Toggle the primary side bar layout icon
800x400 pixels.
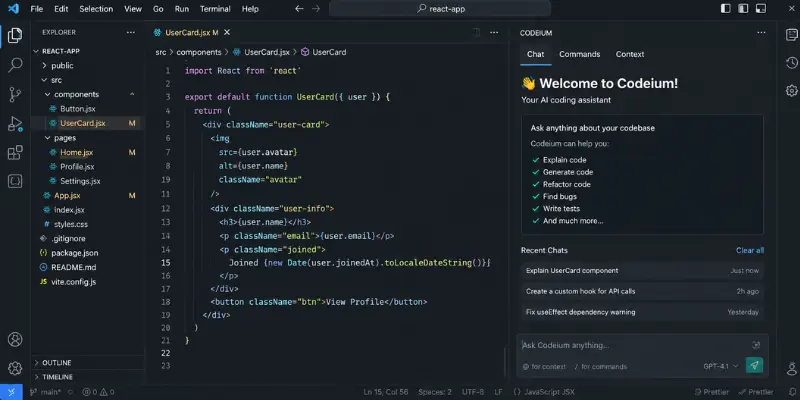pos(726,9)
